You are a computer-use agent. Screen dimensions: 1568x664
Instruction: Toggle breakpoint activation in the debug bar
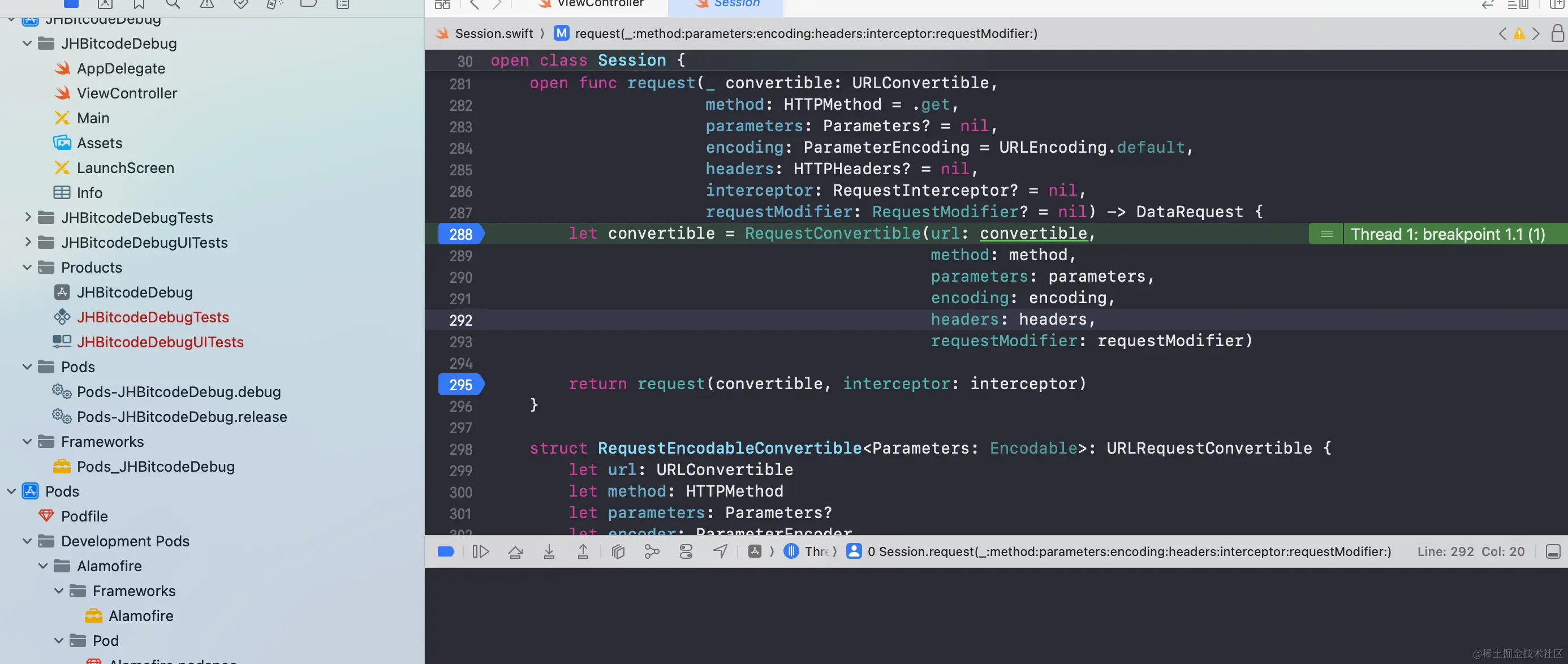[x=446, y=551]
